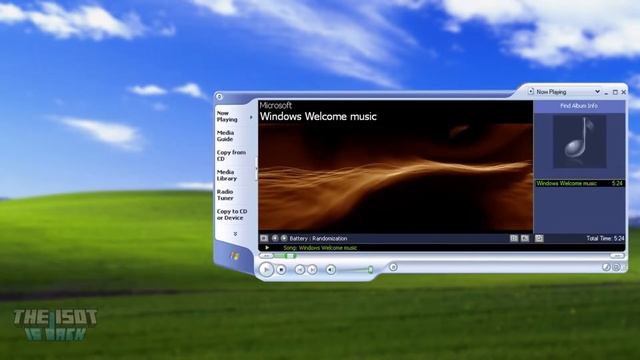Click the 'Microsoft' artist text

276,105
